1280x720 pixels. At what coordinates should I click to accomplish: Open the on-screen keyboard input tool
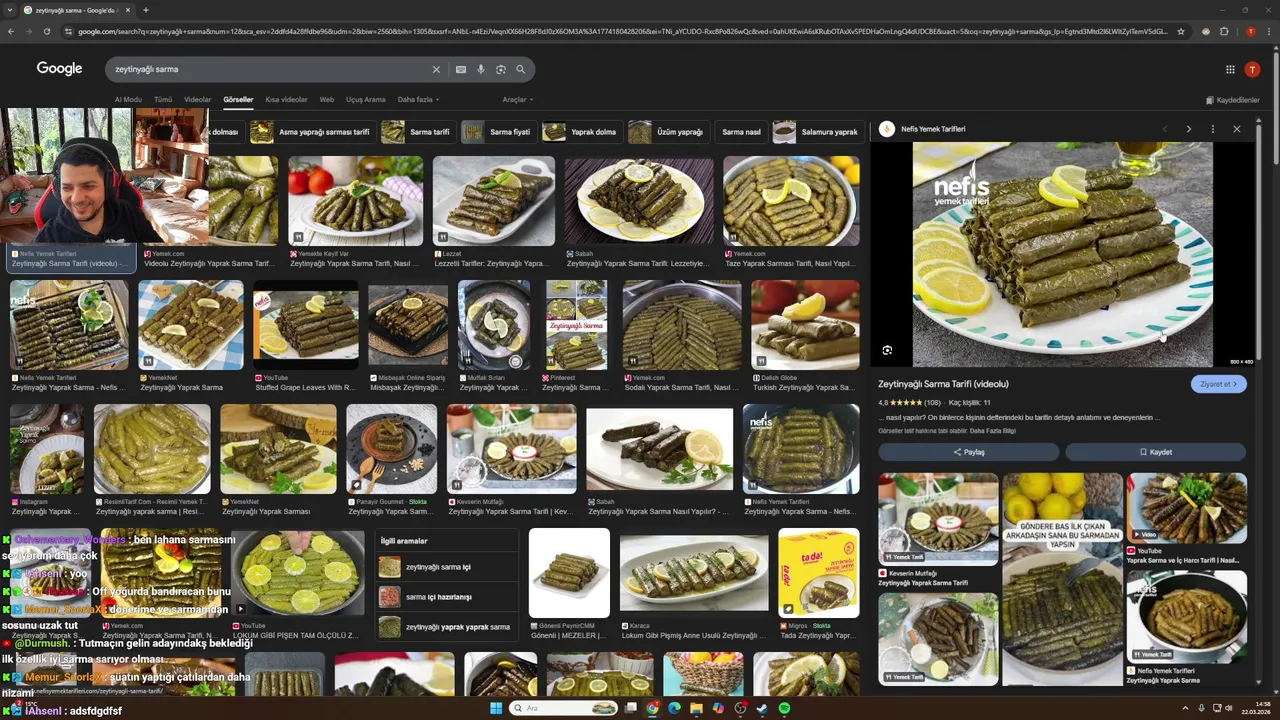[x=460, y=69]
